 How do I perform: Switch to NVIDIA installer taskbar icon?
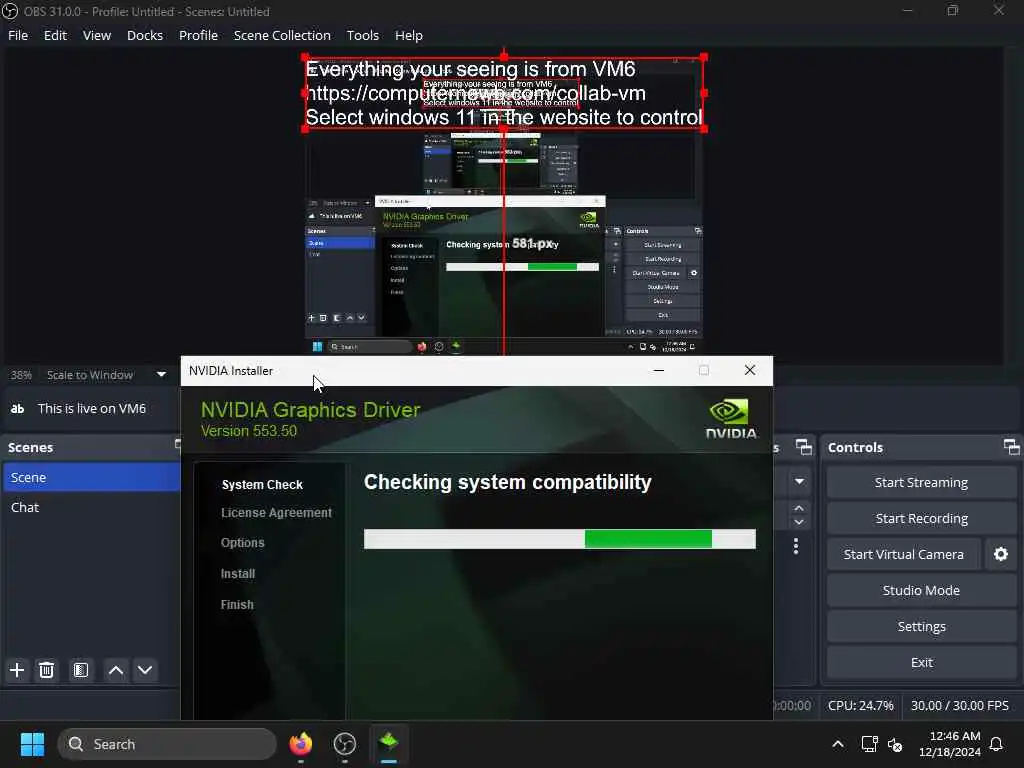[x=389, y=744]
